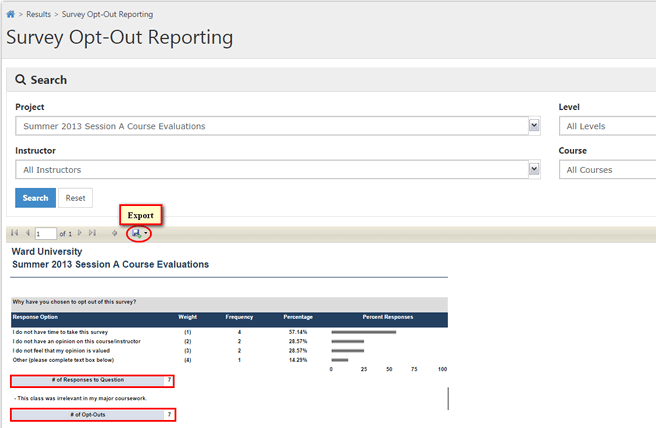Click 'Ward University' report heading

(x=47, y=251)
